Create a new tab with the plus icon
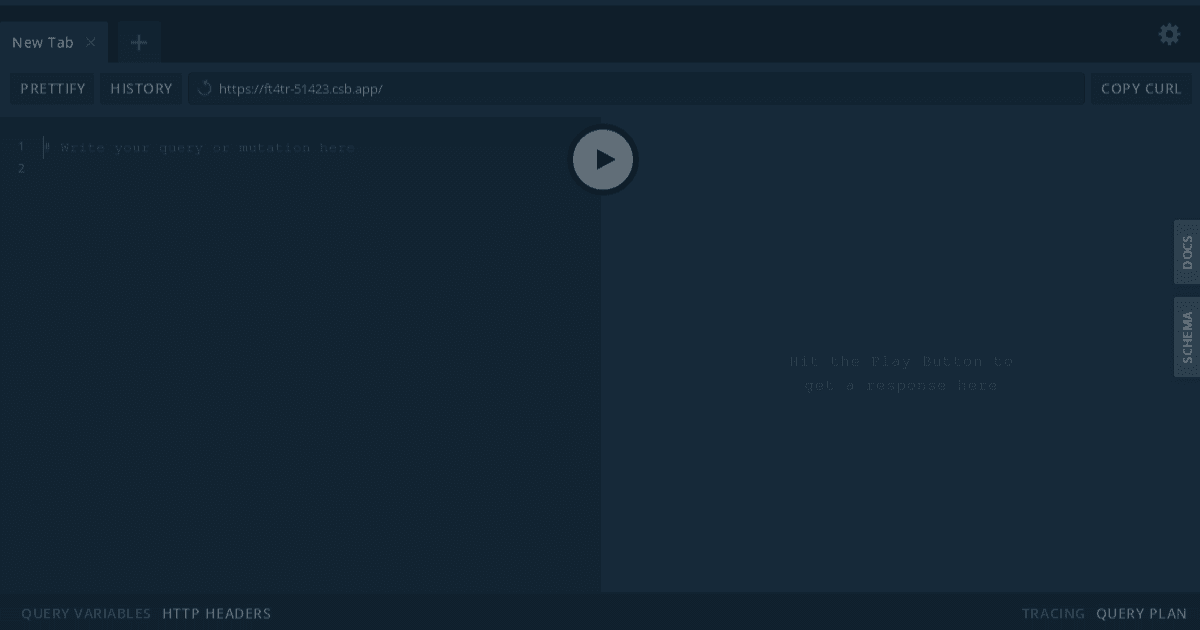 click(138, 42)
